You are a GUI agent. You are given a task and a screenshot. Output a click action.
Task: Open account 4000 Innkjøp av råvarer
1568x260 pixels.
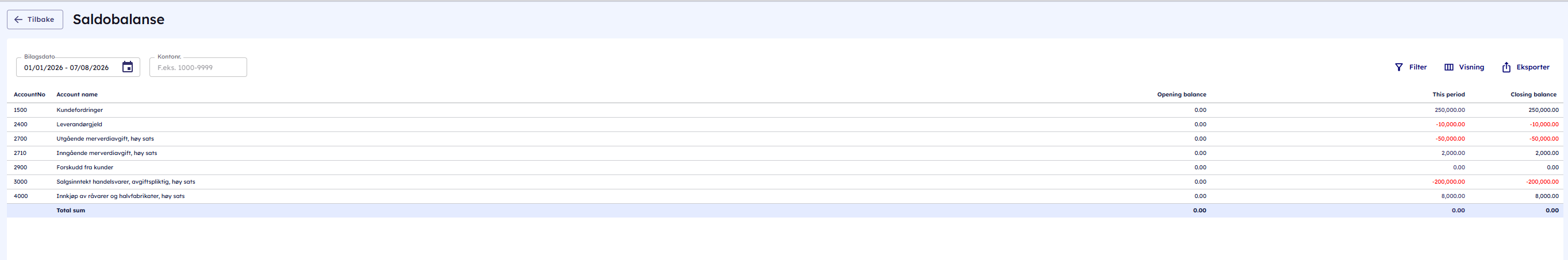tap(784, 196)
